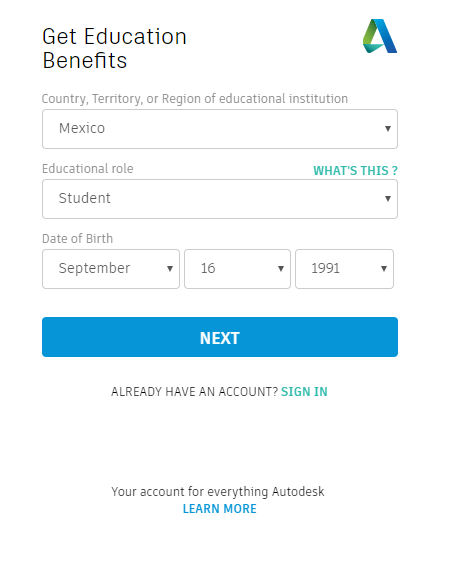
Task: Click the Educational role label
Action: pyautogui.click(x=88, y=169)
